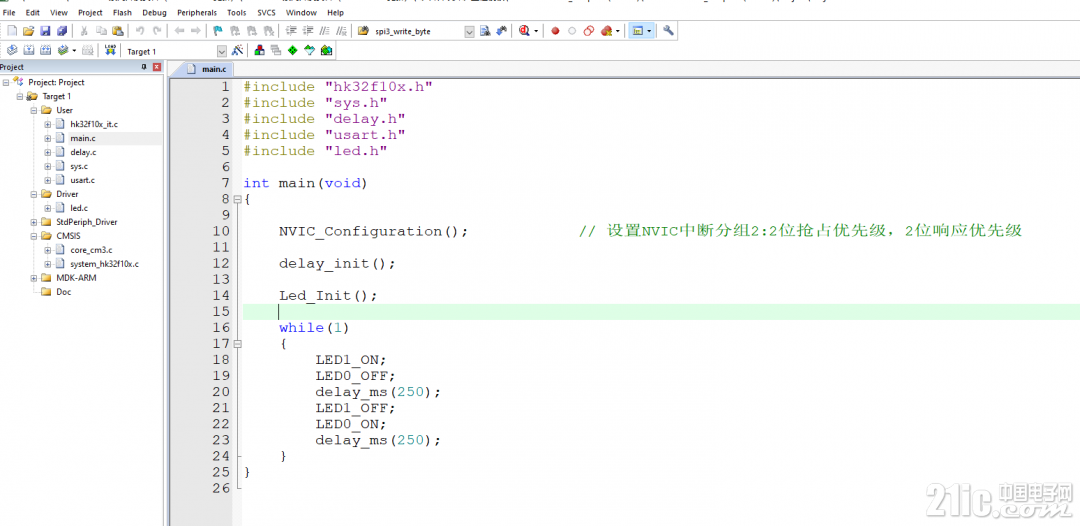Open Options for Target with the magic wand
The image size is (1080, 526).
[237, 50]
